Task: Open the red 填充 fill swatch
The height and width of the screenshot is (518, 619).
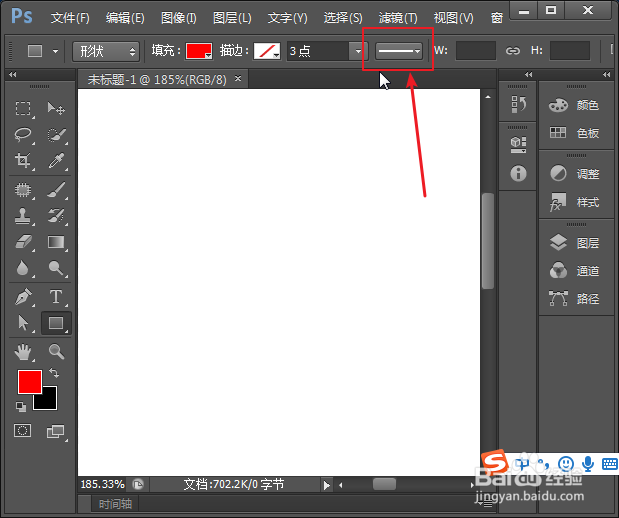Action: pos(199,51)
